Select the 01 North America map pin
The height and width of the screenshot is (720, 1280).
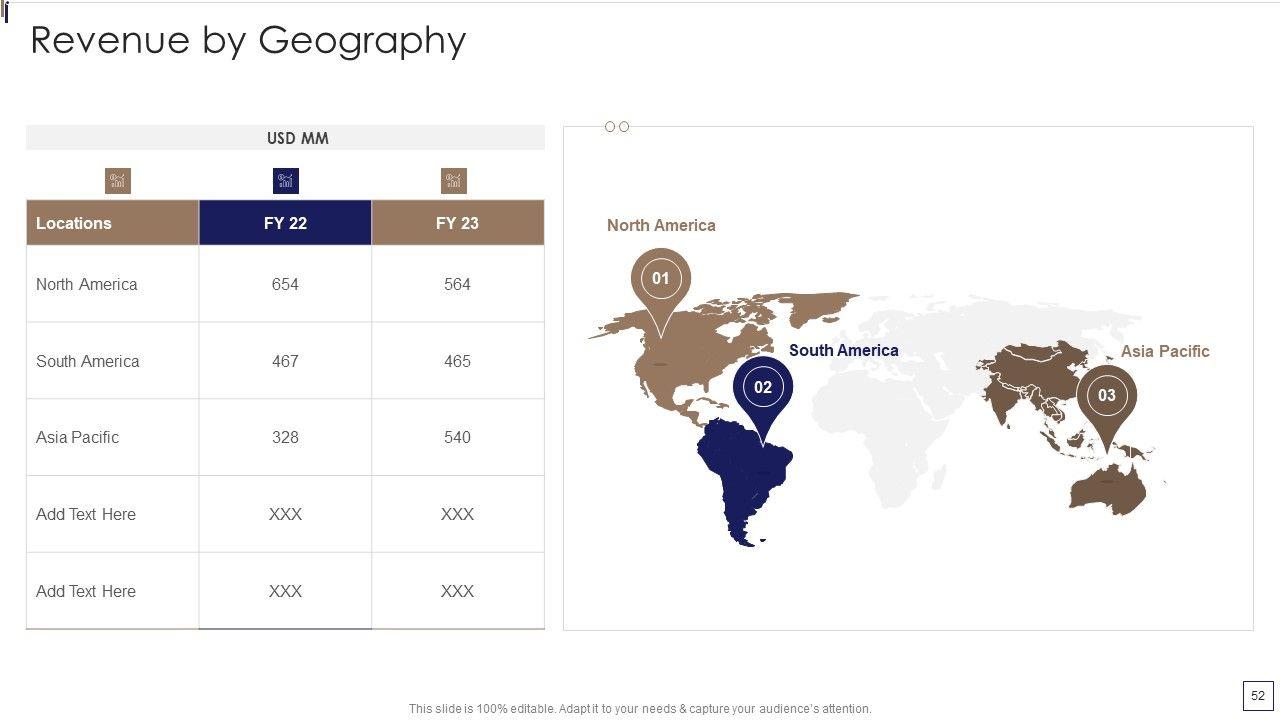tap(660, 279)
